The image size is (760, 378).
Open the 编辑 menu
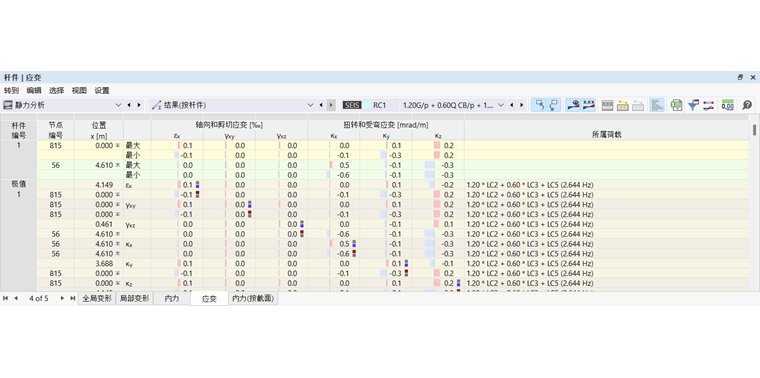pyautogui.click(x=34, y=90)
